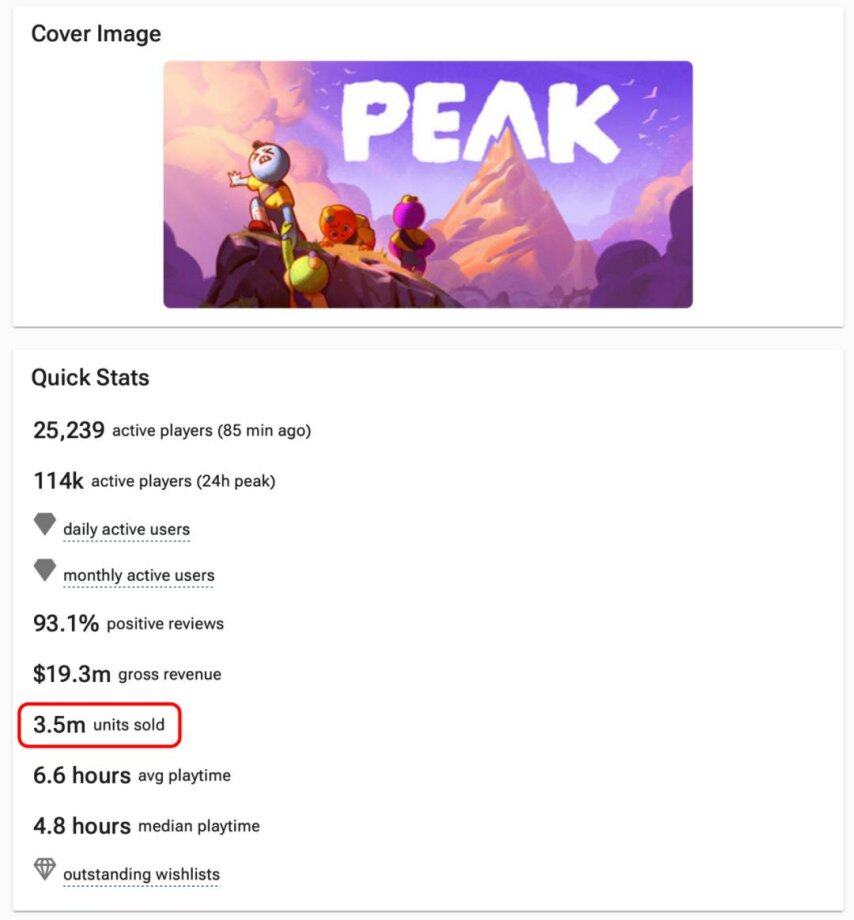Open the daily active users link
Viewport: 854px width, 920px height.
click(126, 530)
